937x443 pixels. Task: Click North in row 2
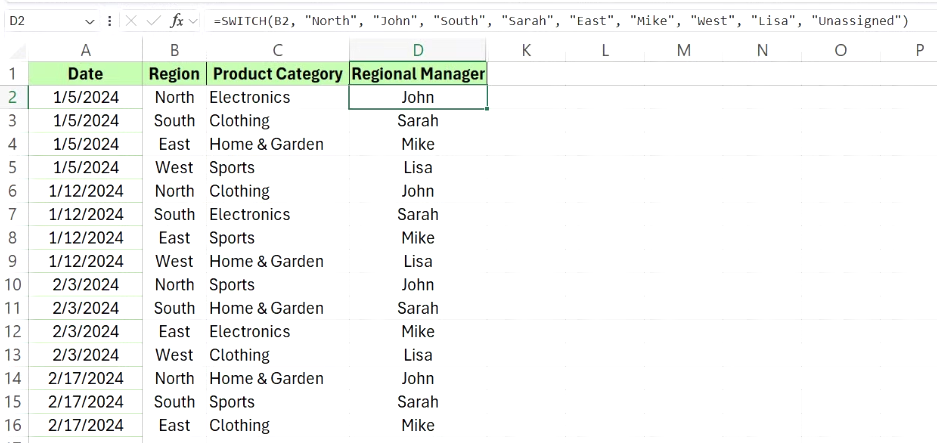tap(174, 97)
